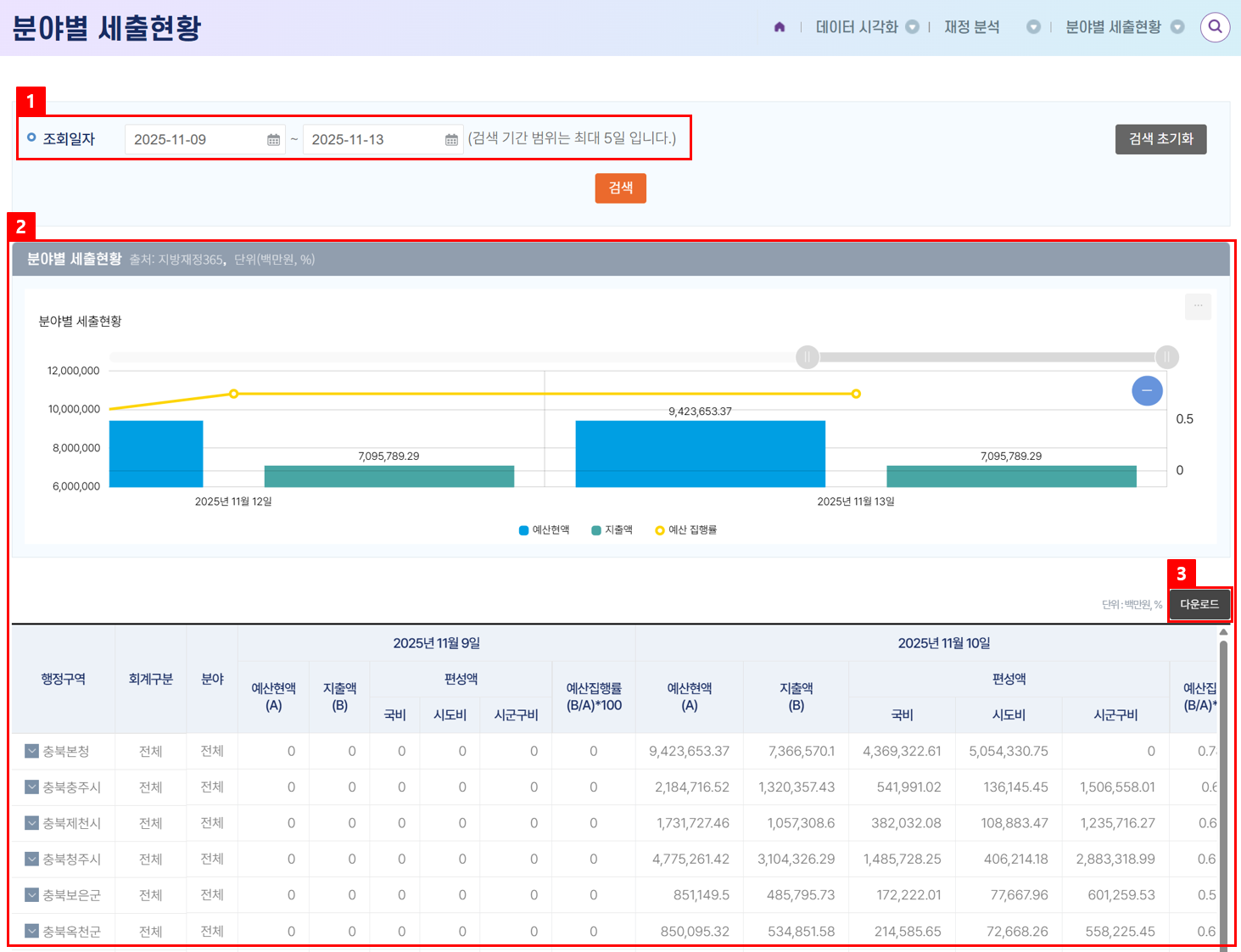Open the chart options ellipsis menu
This screenshot has height=952, width=1241.
tap(1198, 306)
